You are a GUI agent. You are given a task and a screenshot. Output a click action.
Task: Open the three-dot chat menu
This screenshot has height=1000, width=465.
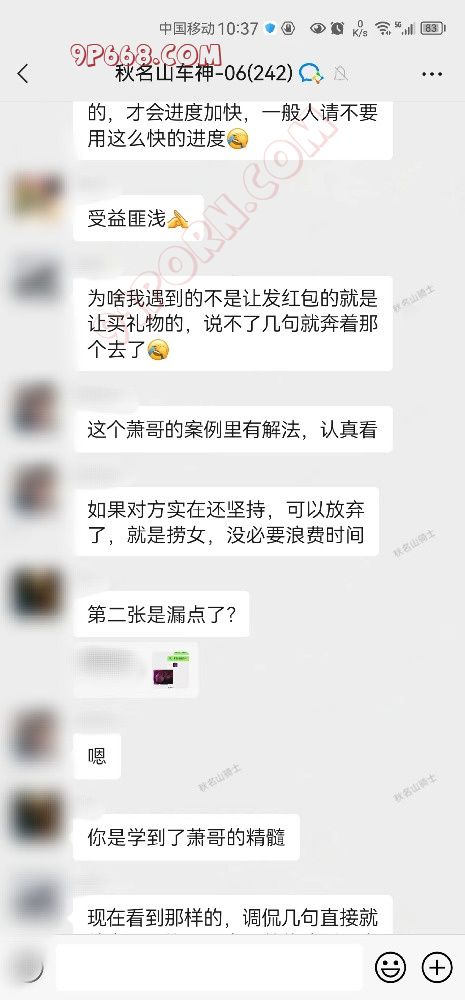point(432,74)
